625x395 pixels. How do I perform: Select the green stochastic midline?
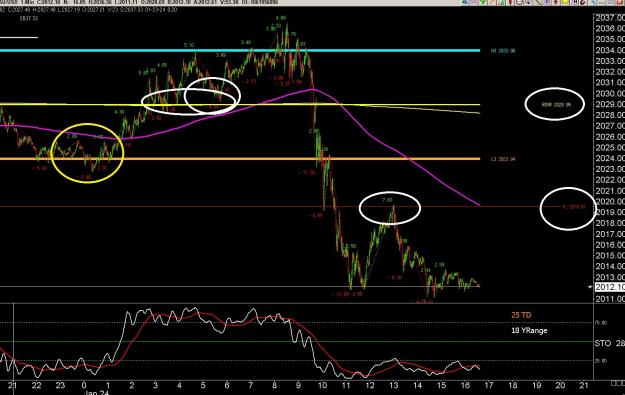coord(297,342)
